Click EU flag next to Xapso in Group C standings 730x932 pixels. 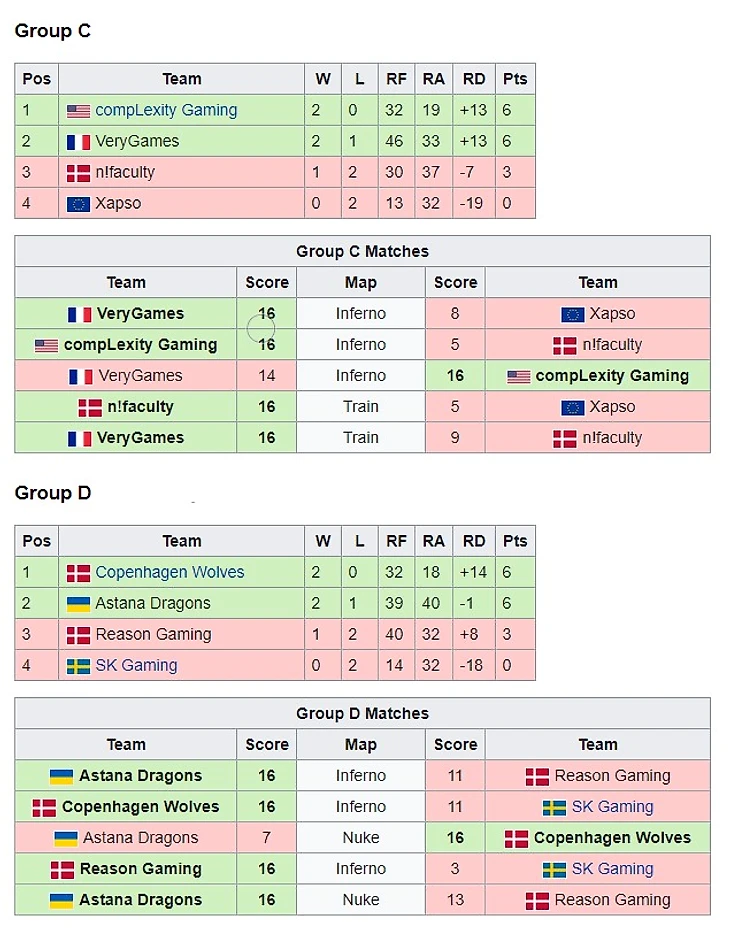(x=78, y=204)
